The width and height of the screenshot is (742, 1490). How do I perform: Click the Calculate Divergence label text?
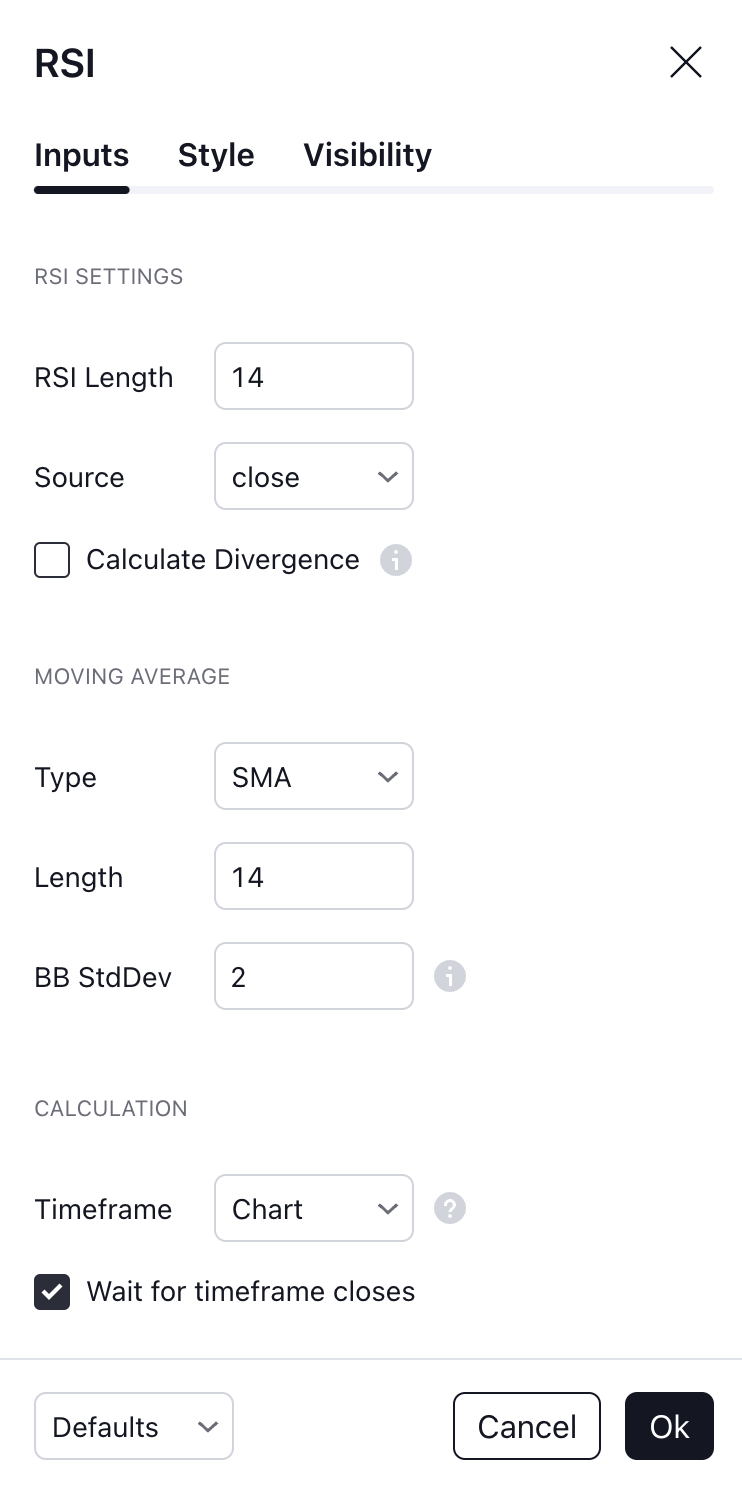tap(223, 560)
